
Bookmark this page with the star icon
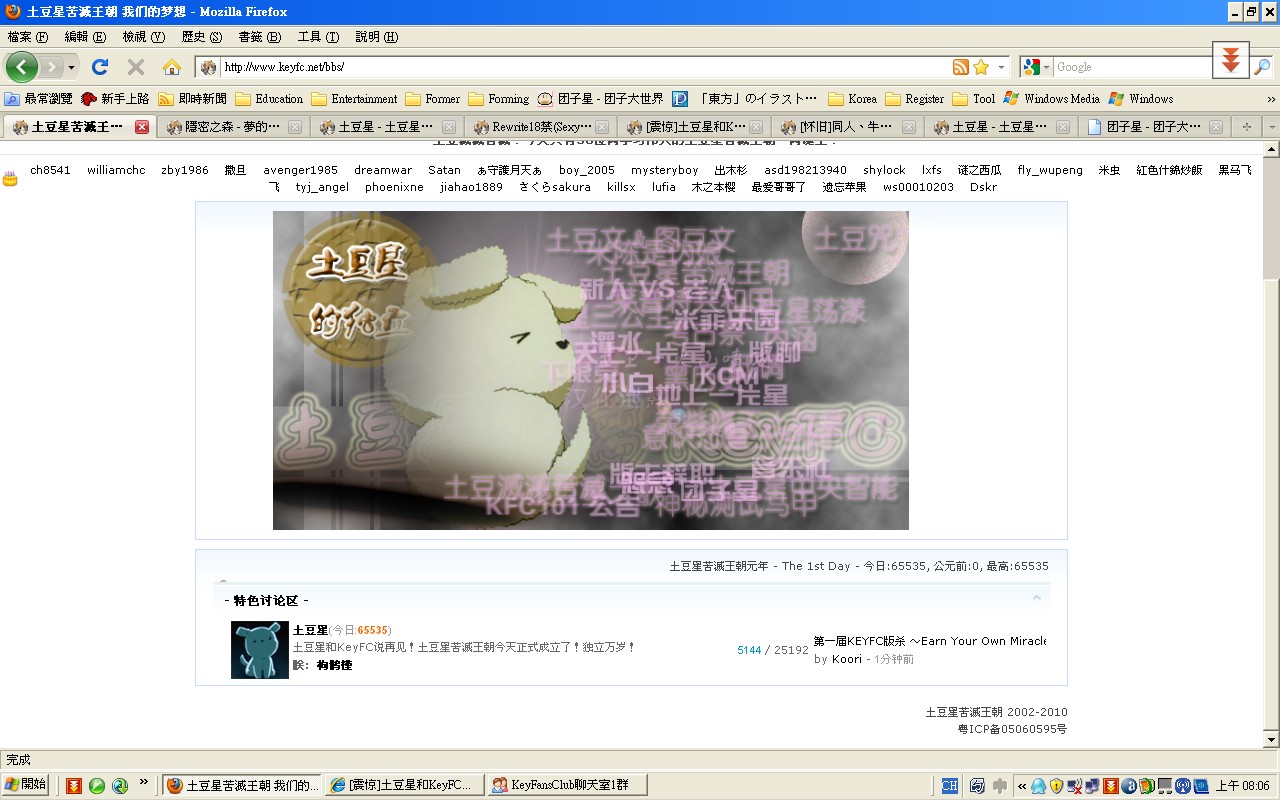(981, 67)
